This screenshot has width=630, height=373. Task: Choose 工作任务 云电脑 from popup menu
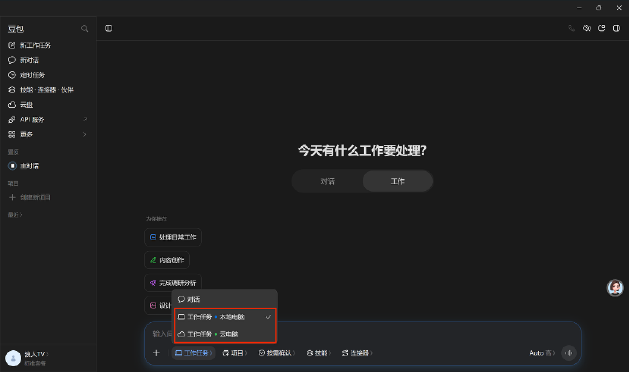pyautogui.click(x=225, y=334)
